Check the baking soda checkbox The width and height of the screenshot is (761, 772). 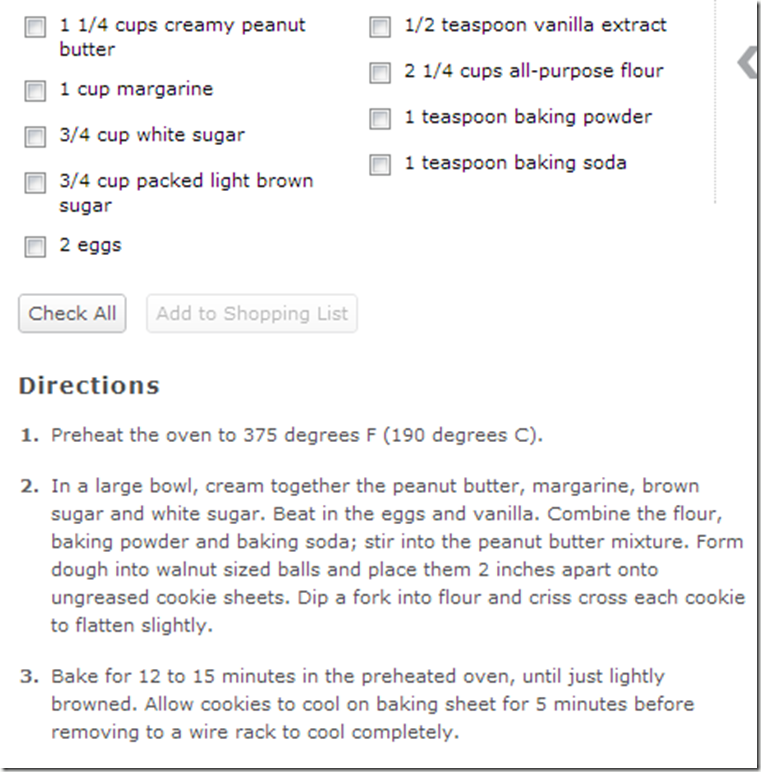(x=380, y=165)
